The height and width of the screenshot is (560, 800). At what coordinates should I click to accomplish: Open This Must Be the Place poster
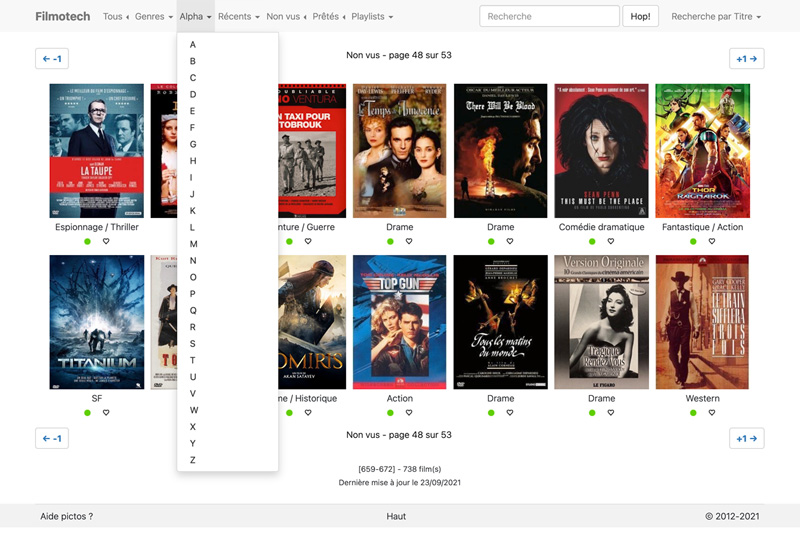[x=602, y=151]
